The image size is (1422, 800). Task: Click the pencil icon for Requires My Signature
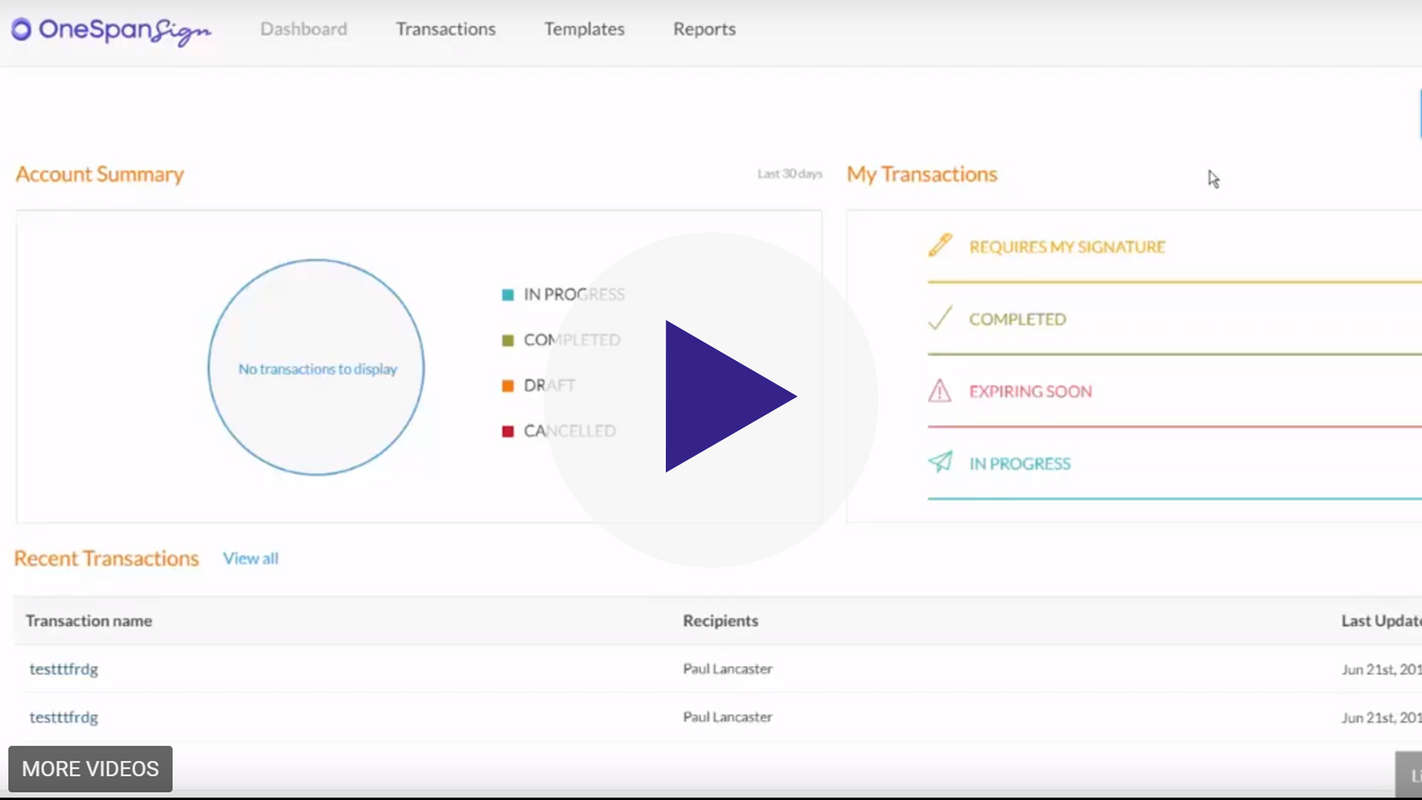940,246
